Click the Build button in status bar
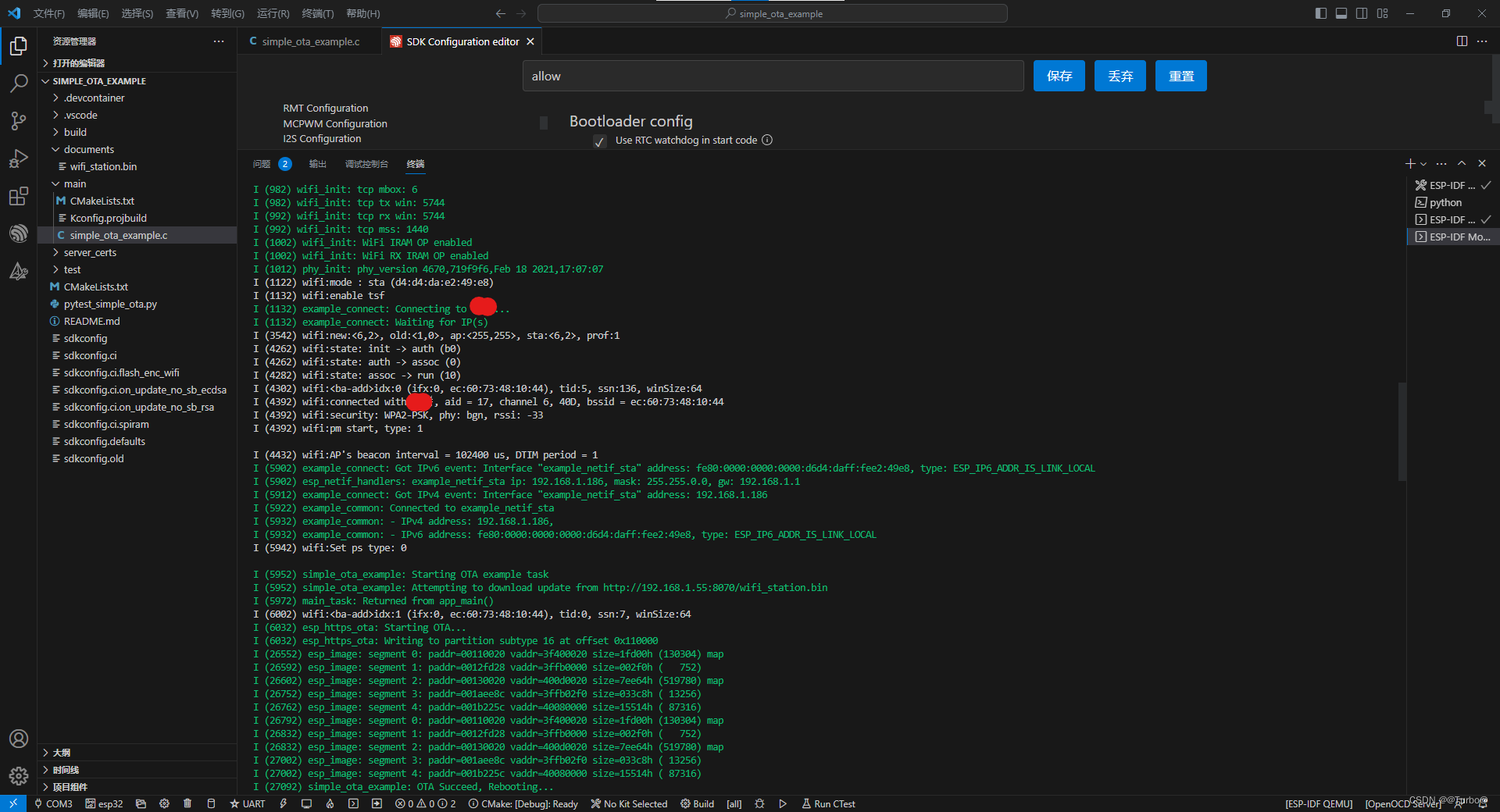1500x812 pixels. 697,803
